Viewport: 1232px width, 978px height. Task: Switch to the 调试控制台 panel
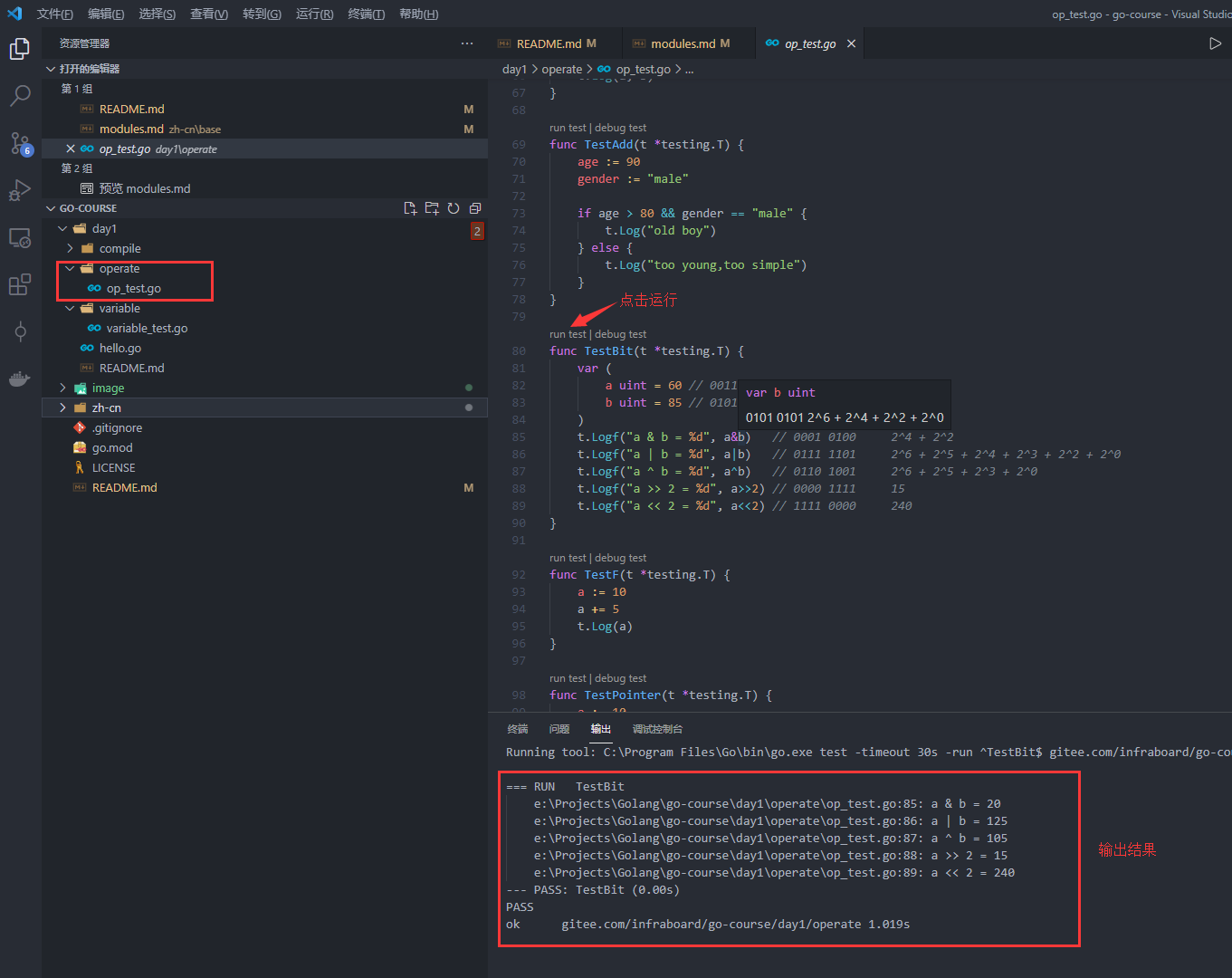[657, 729]
